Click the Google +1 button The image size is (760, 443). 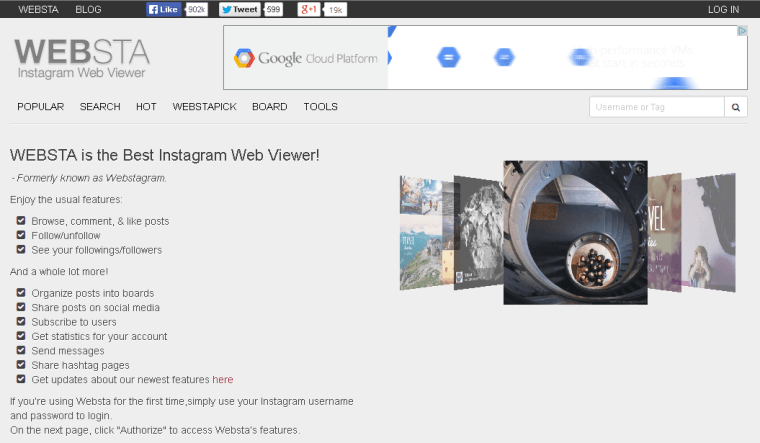(x=309, y=9)
